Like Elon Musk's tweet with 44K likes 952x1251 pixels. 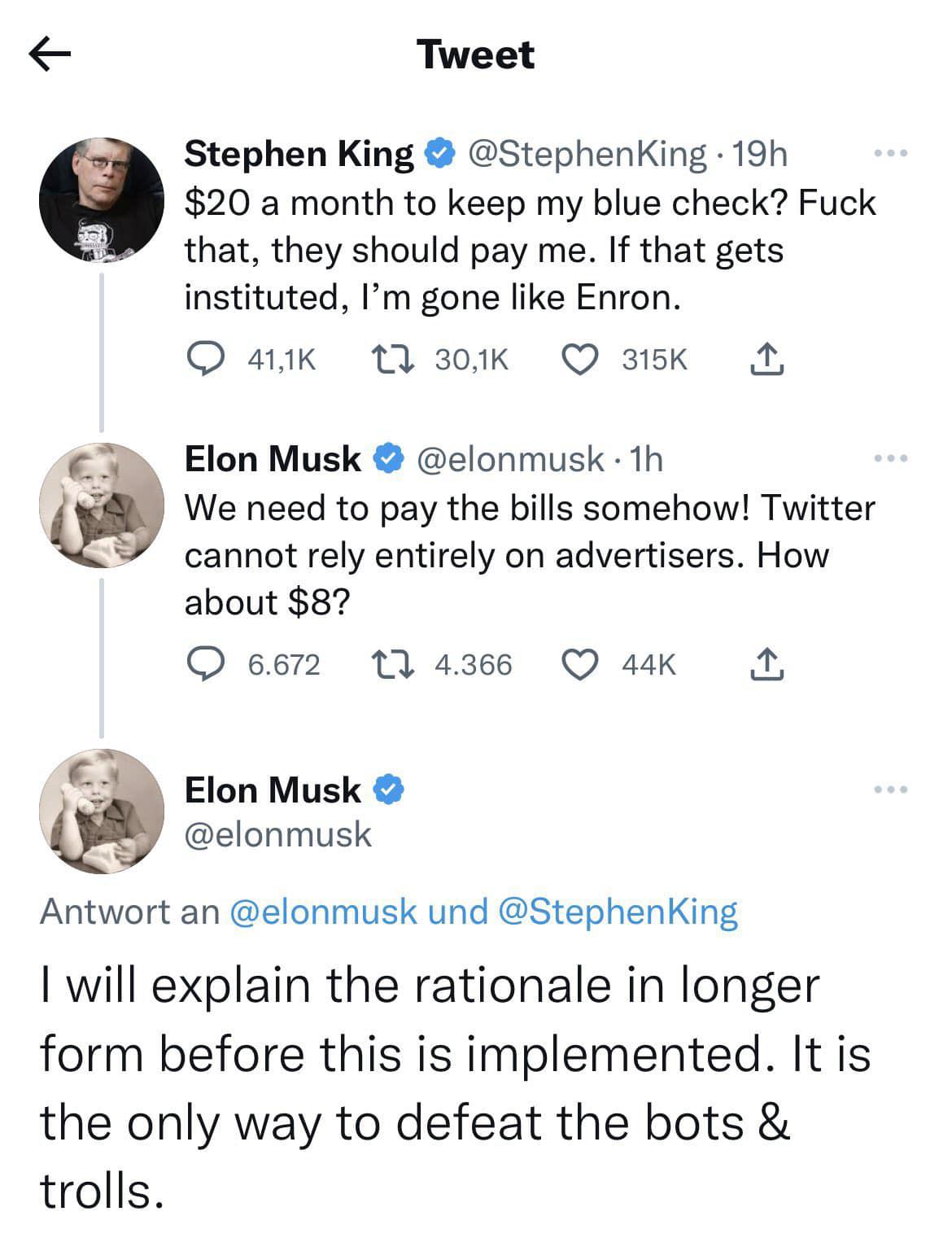(581, 664)
